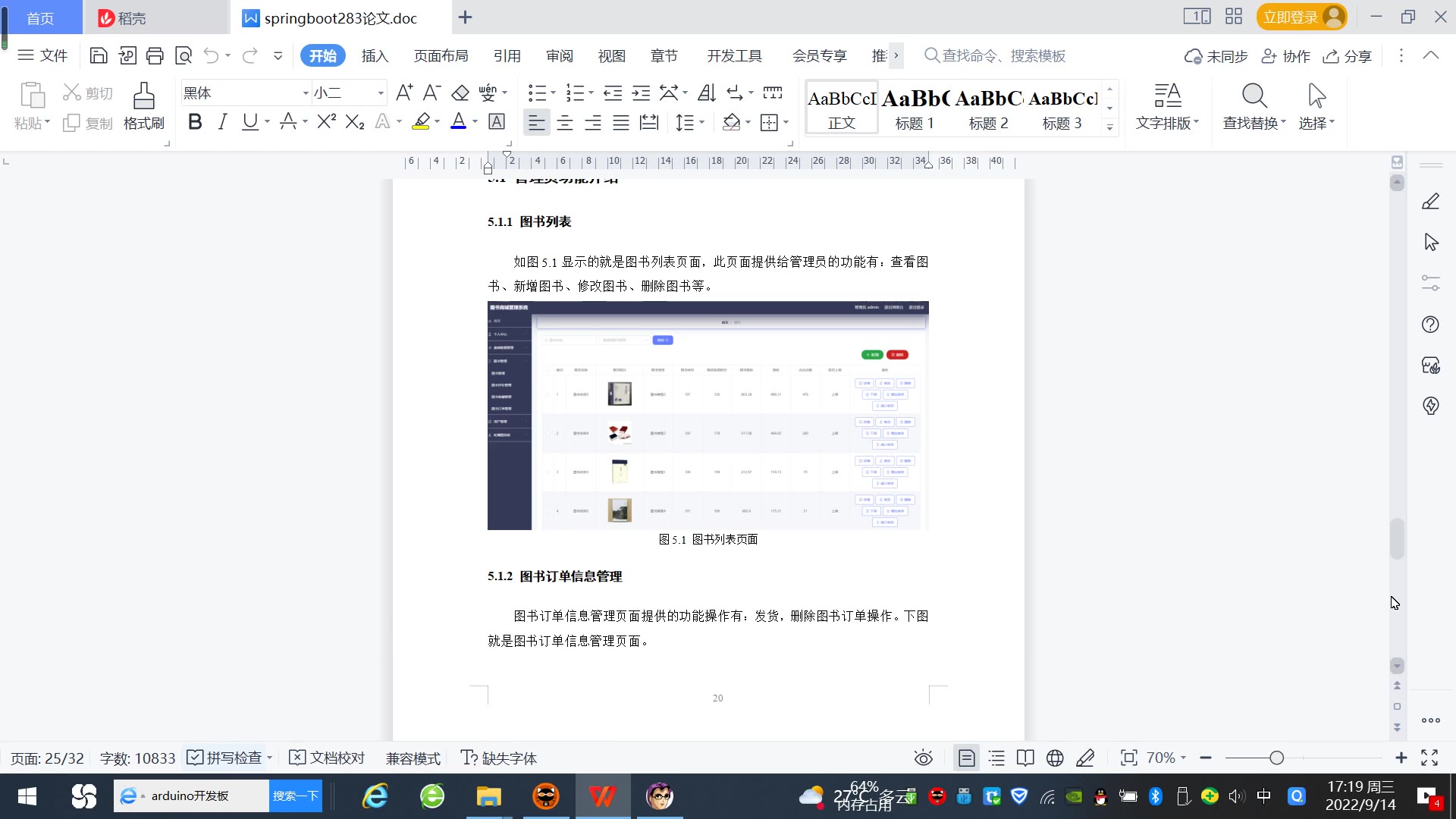The width and height of the screenshot is (1456, 819).
Task: Switch to the 页面布局 ribbon tab
Action: [x=441, y=55]
